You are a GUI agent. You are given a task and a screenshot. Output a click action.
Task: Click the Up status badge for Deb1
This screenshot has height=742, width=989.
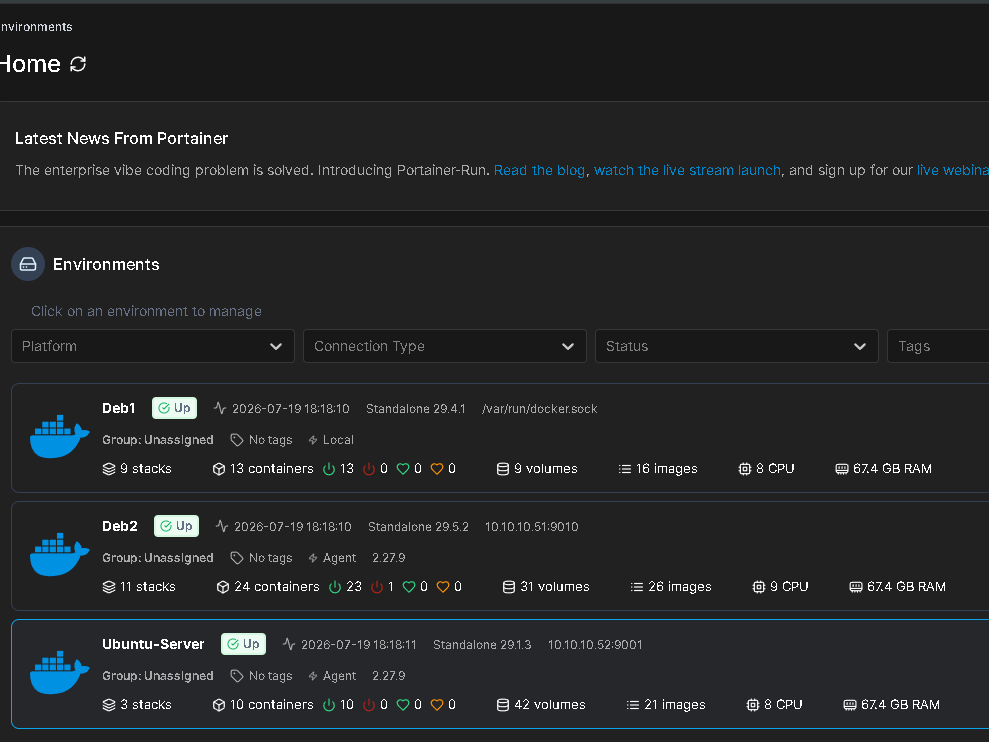175,408
